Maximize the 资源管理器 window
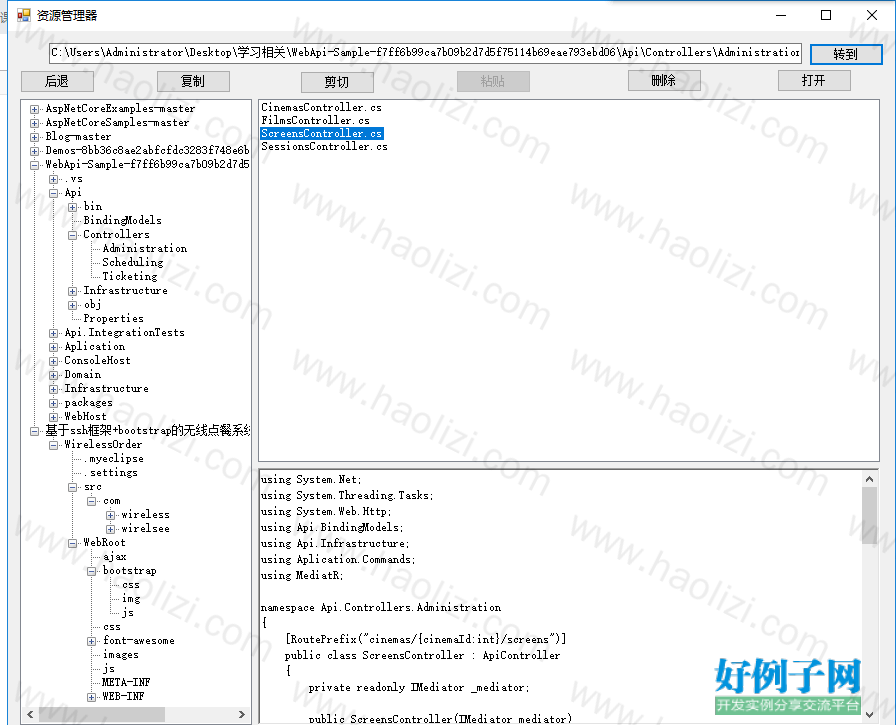896x725 pixels. [x=826, y=15]
